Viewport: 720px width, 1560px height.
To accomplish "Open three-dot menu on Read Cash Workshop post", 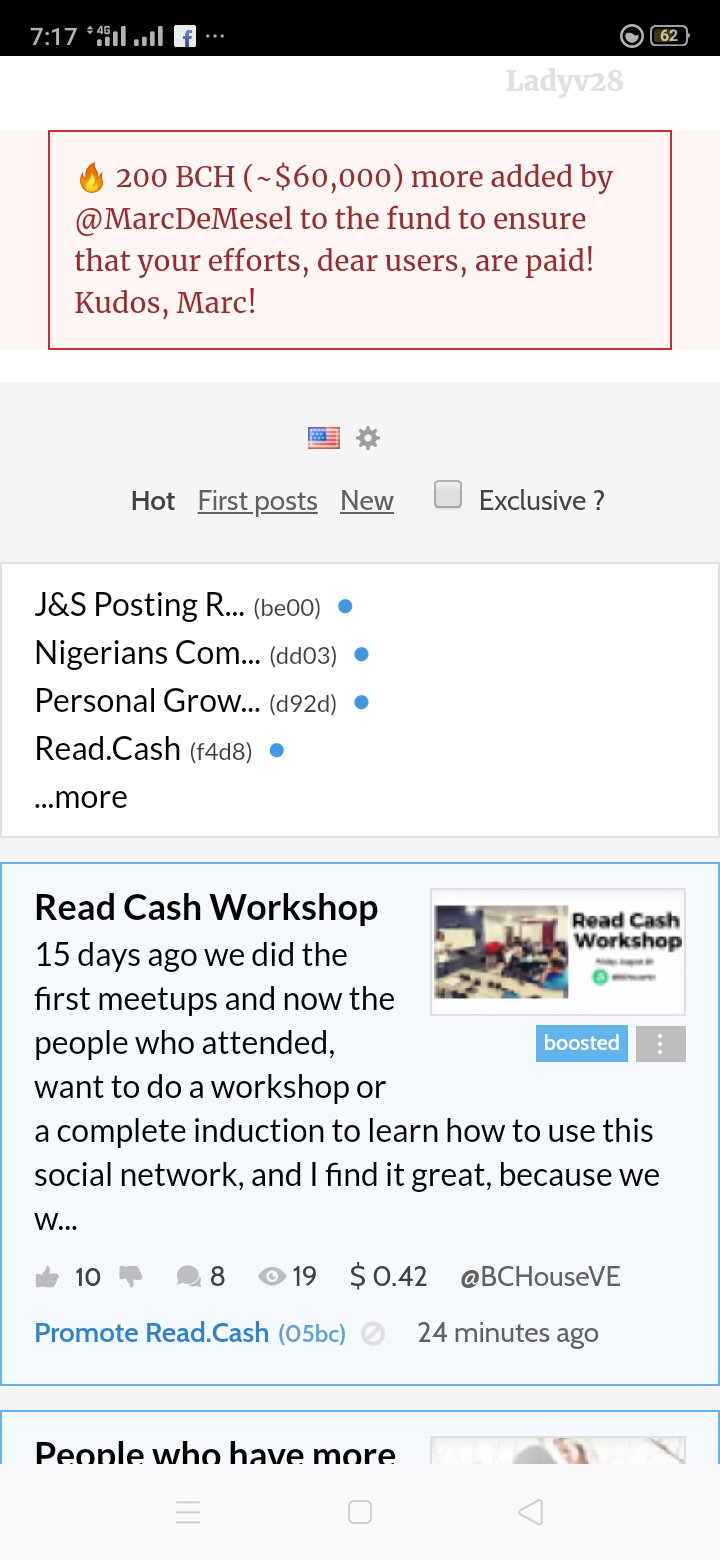I will click(661, 1043).
